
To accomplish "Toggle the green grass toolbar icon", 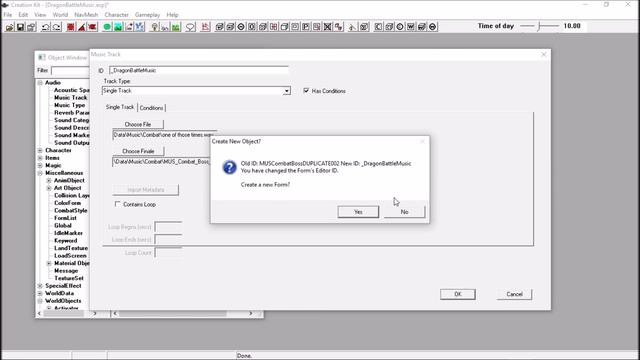I will coord(176,27).
